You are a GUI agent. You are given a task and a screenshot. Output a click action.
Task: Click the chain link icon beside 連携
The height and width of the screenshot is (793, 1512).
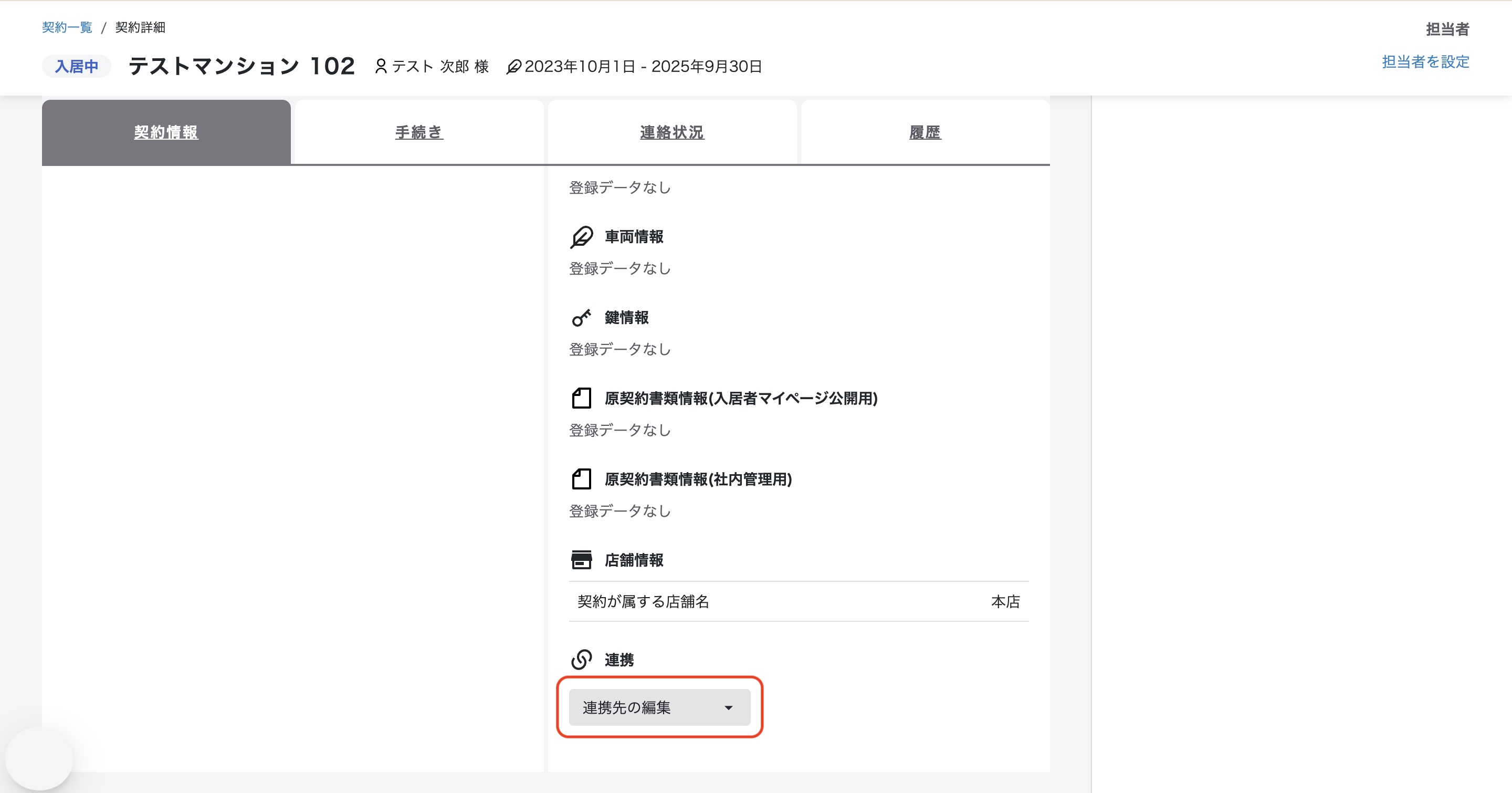tap(581, 659)
